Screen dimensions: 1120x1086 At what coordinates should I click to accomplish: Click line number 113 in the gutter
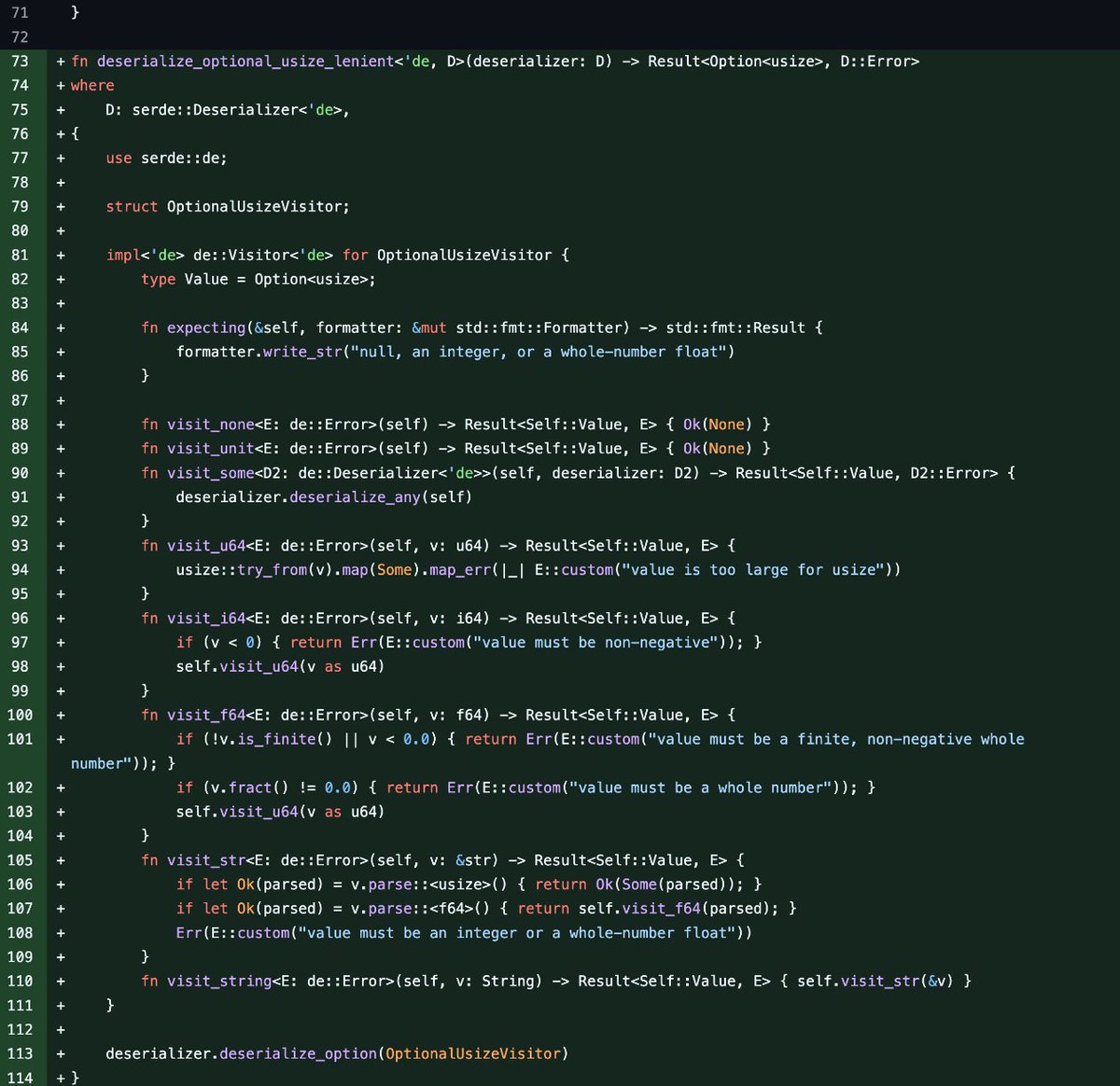point(20,1053)
